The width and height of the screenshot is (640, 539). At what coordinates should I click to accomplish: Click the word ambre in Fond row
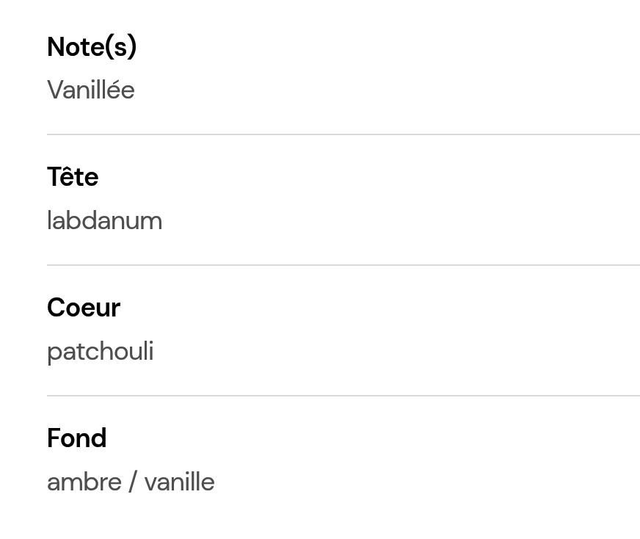point(84,482)
